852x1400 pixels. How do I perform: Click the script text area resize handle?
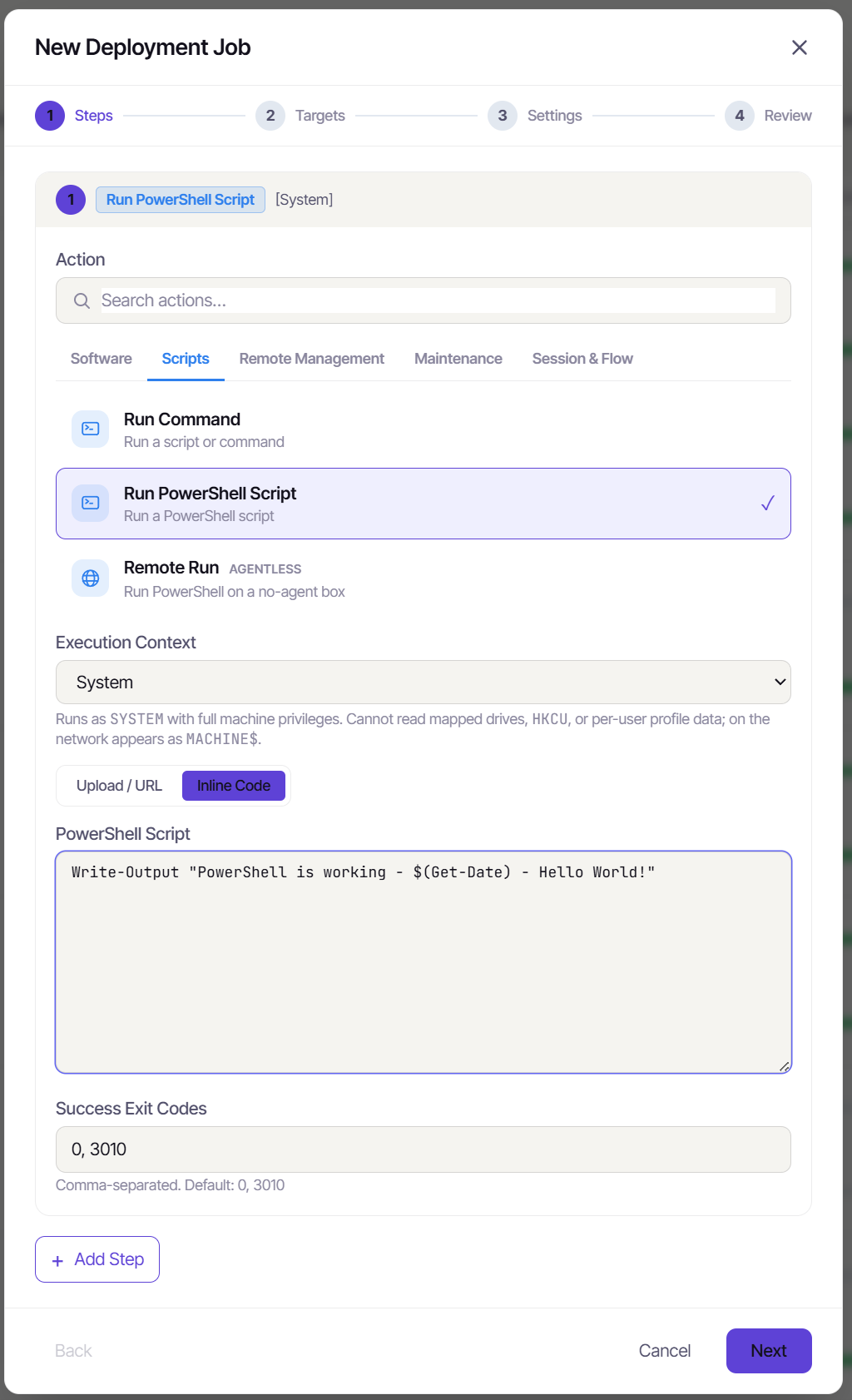coord(784,1066)
